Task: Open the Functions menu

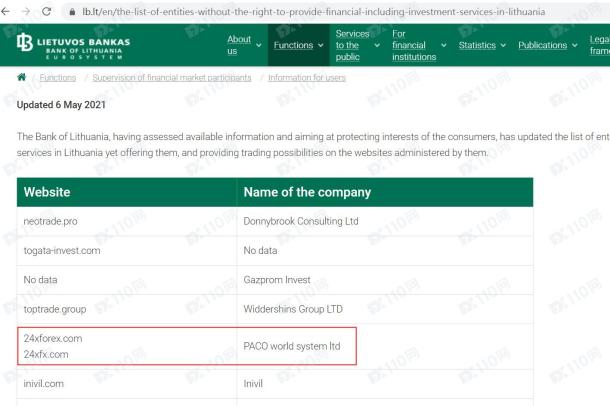Action: [x=293, y=45]
